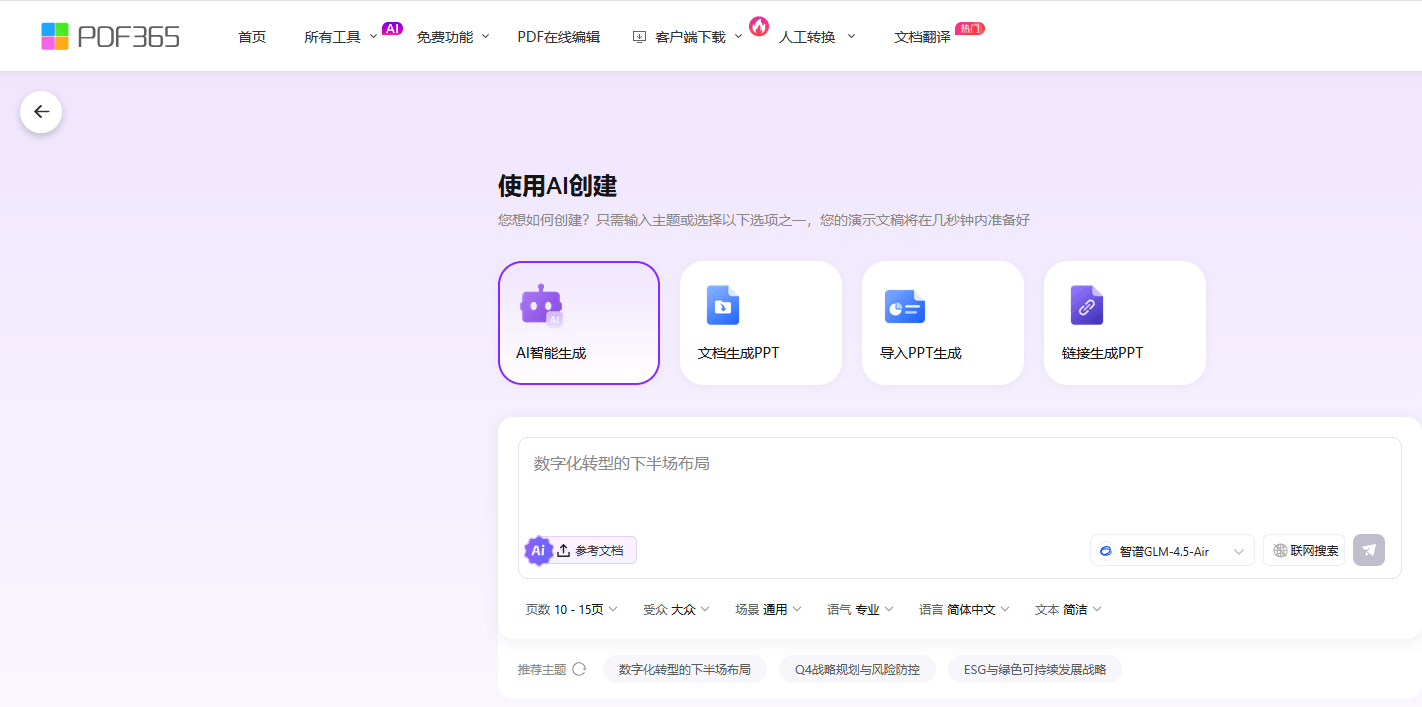
Task: Select the 导入PPT生成 creation card
Action: point(943,323)
